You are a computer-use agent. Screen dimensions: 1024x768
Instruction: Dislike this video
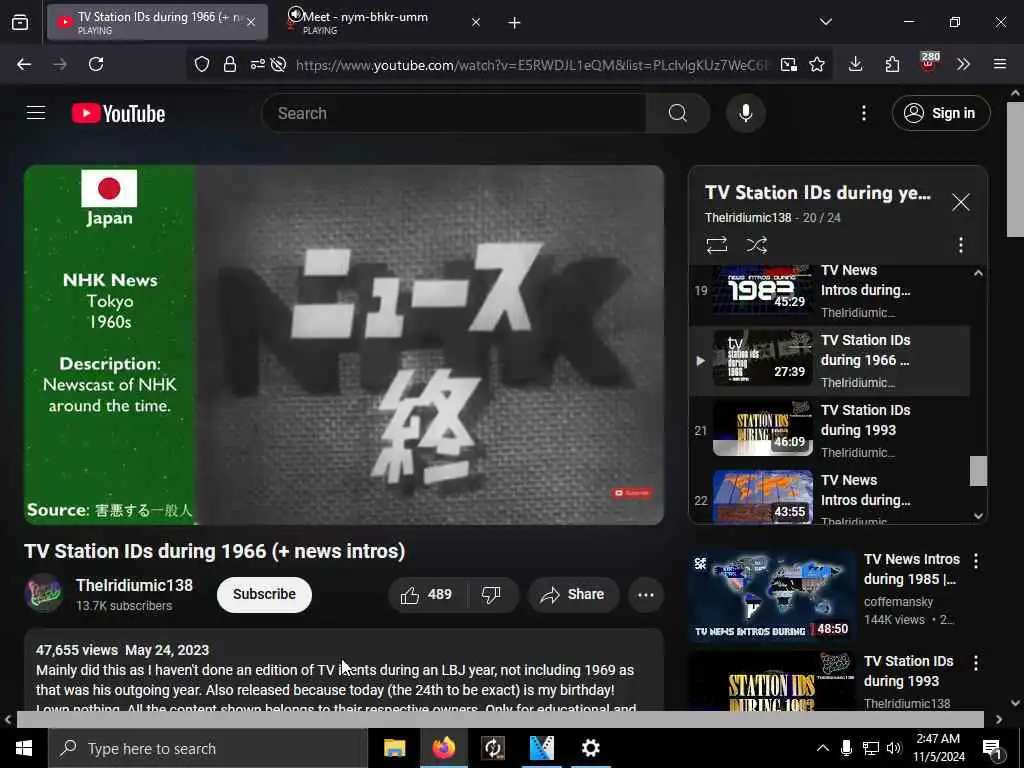(492, 594)
